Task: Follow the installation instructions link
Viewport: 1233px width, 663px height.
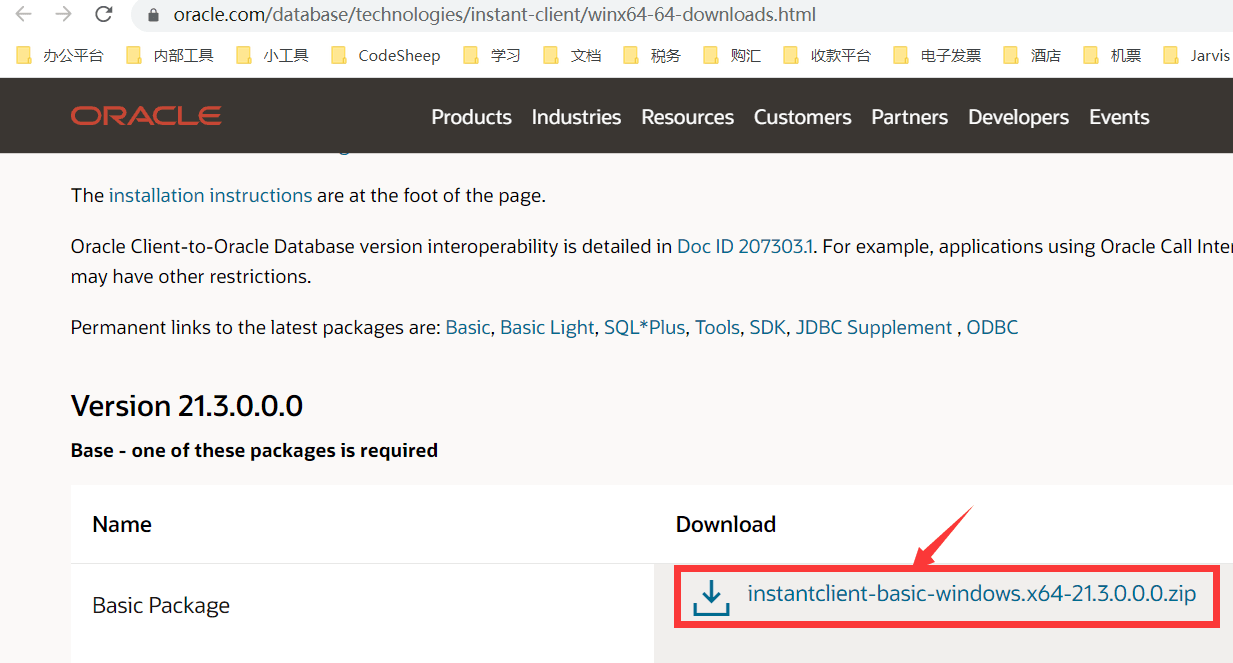Action: coord(210,195)
